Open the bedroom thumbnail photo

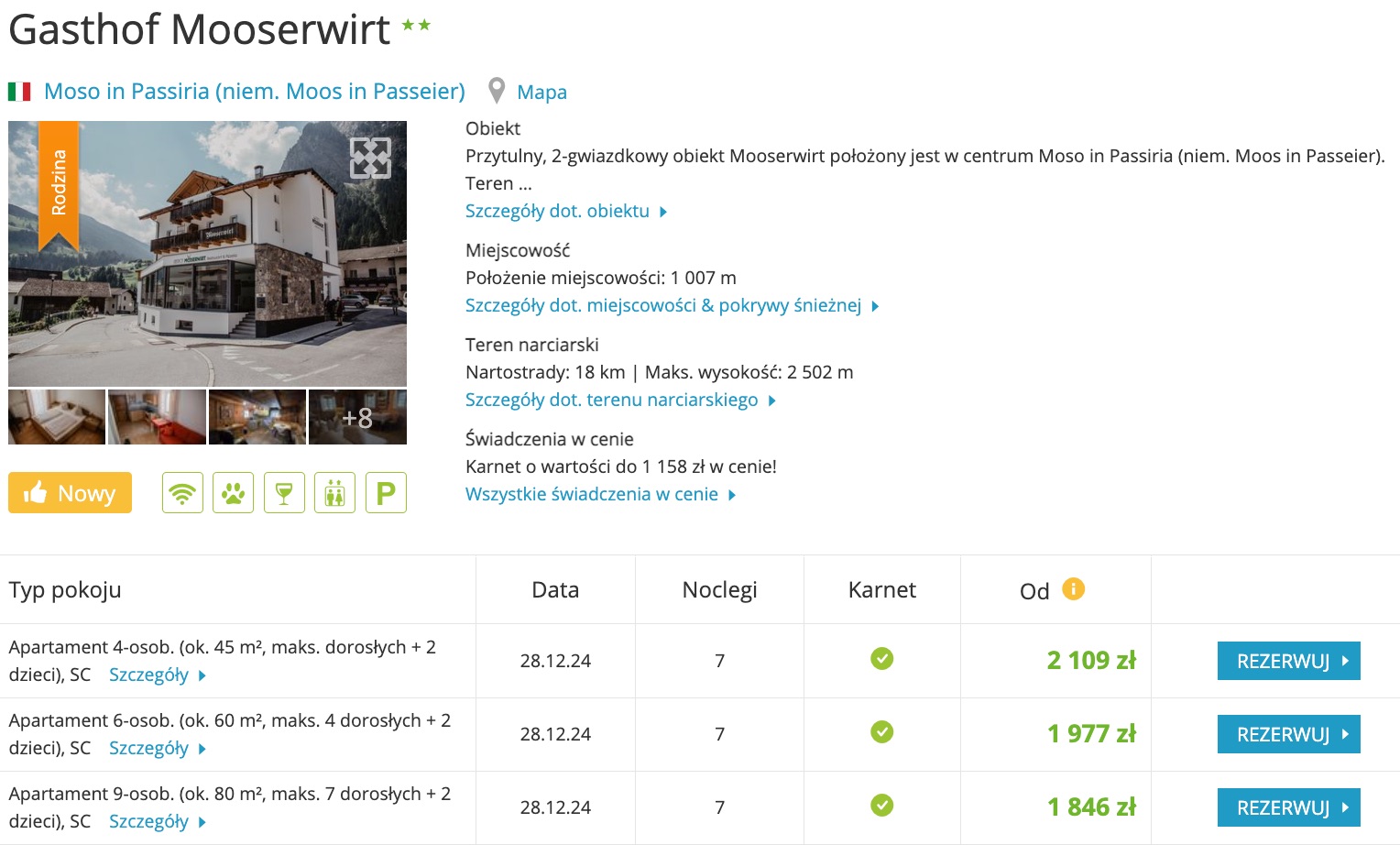point(57,417)
